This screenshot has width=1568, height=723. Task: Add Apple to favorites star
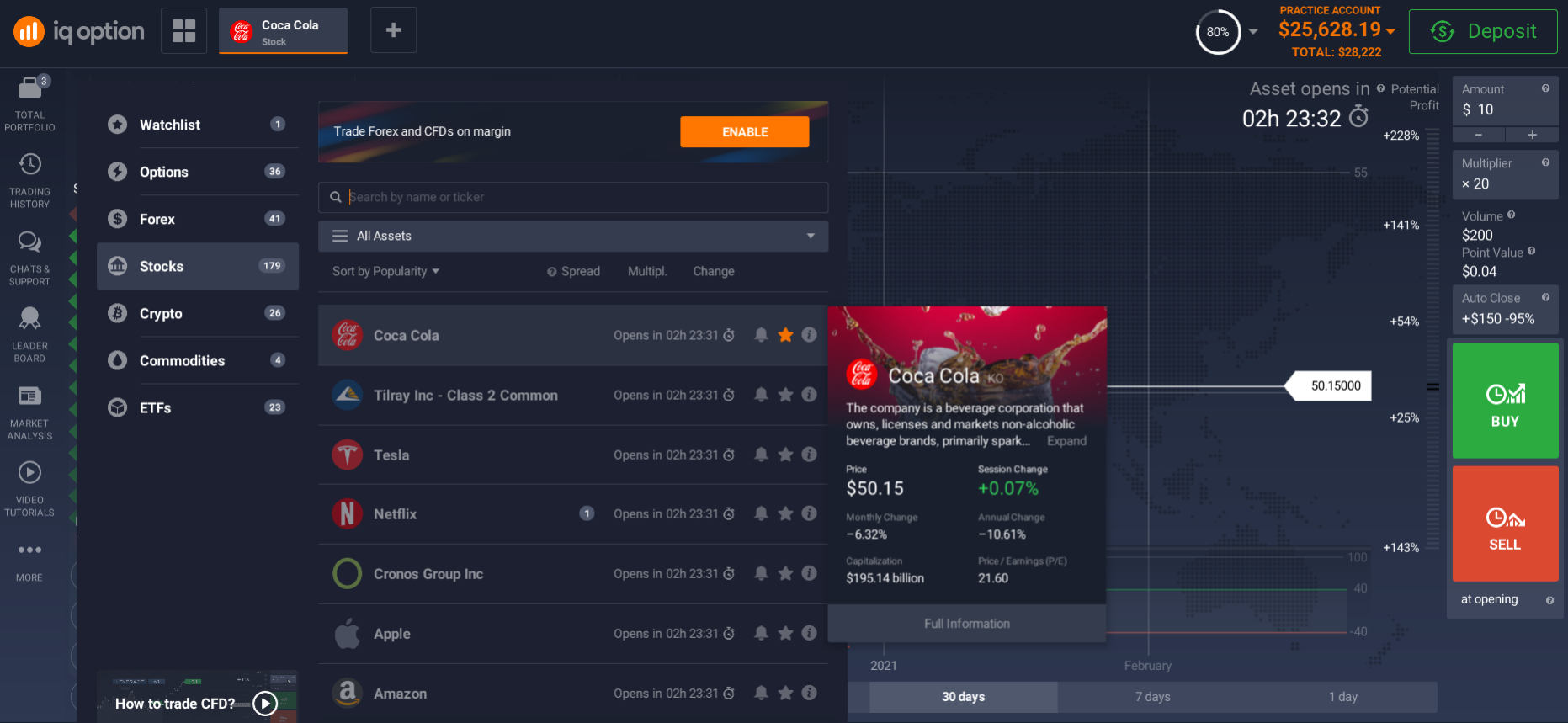pyautogui.click(x=785, y=633)
